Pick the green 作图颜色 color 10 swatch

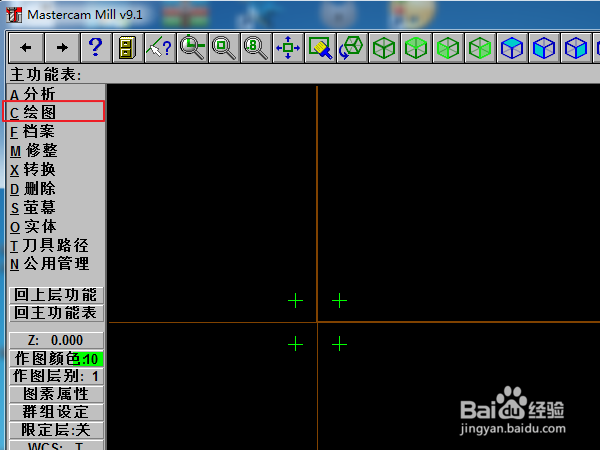pos(88,359)
